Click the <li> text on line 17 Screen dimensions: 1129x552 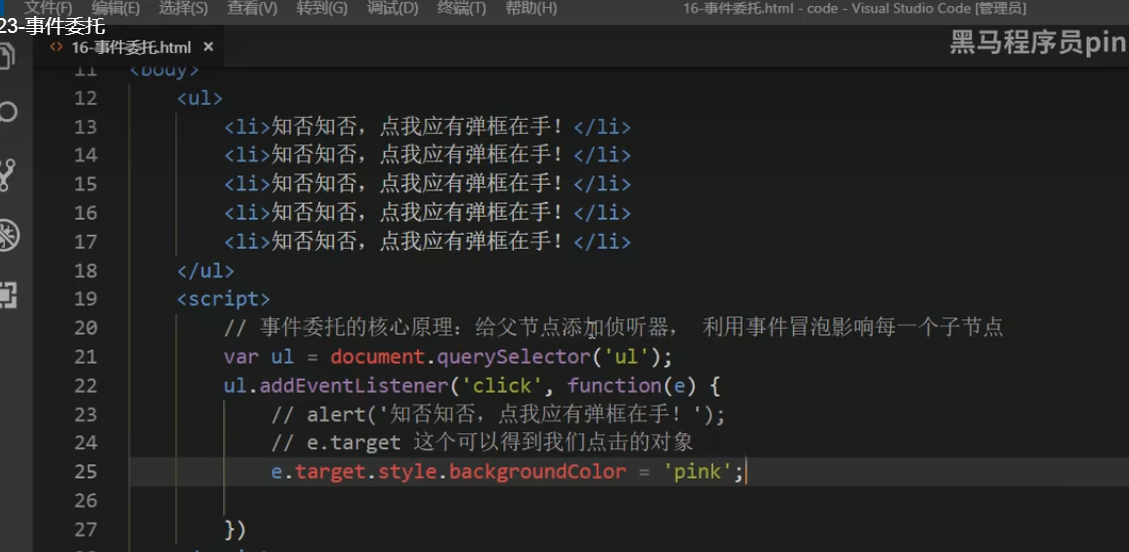pos(427,242)
